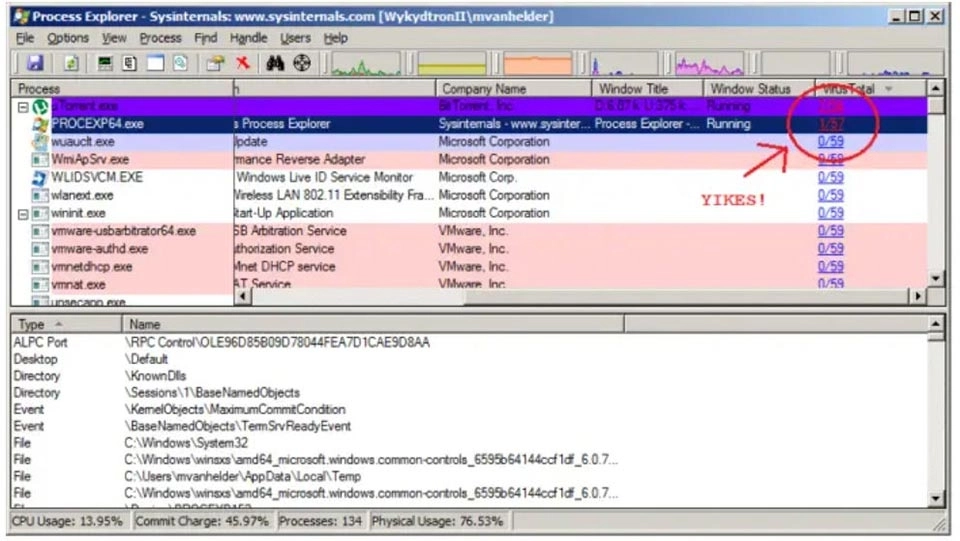960x541 pixels.
Task: Collapse the wininit.exe tree node
Action: coord(23,214)
